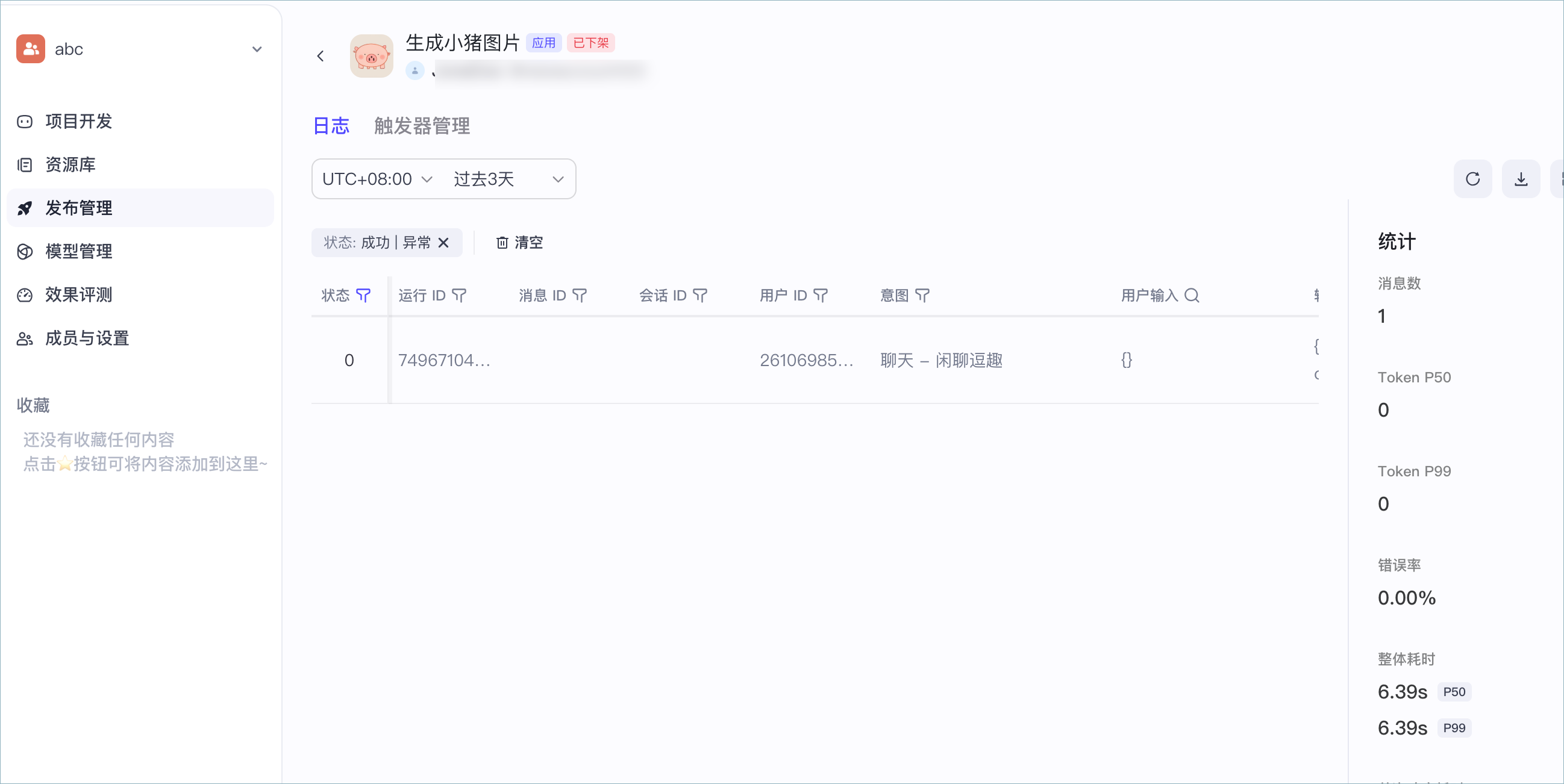Click the 应用 badge

point(543,43)
